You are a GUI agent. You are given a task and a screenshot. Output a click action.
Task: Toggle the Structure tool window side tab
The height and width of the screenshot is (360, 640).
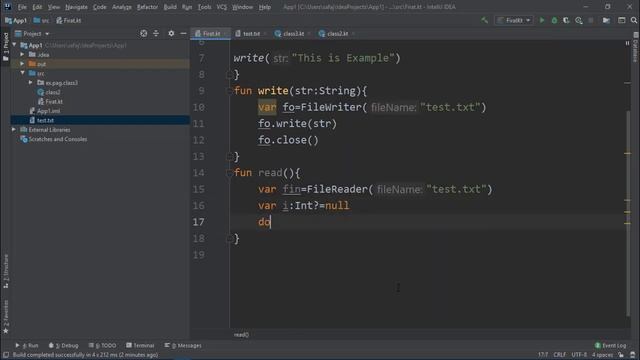tap(5, 271)
